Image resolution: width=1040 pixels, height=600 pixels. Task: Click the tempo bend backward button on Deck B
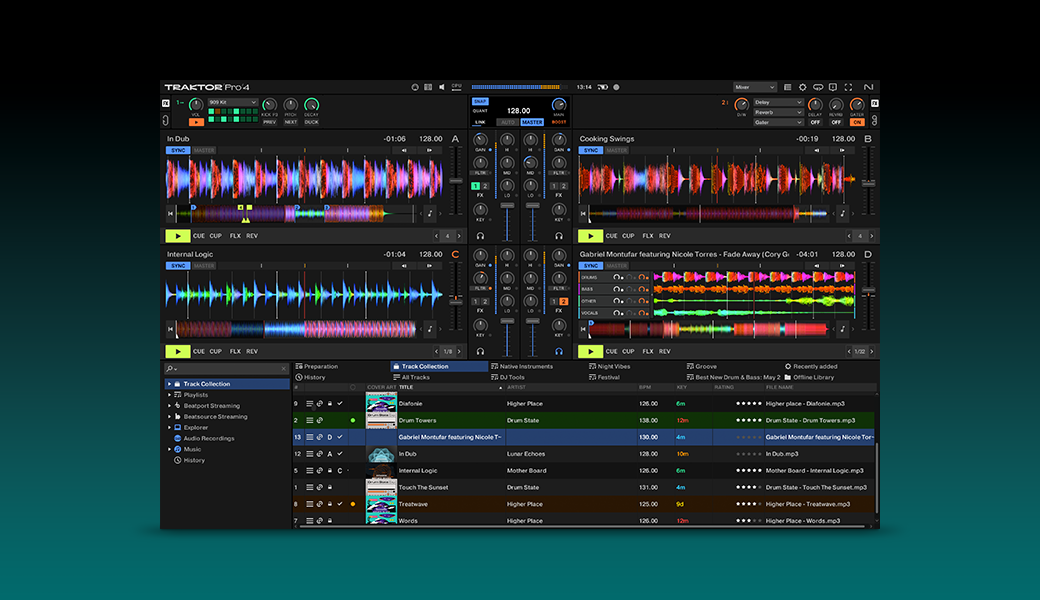(816, 150)
